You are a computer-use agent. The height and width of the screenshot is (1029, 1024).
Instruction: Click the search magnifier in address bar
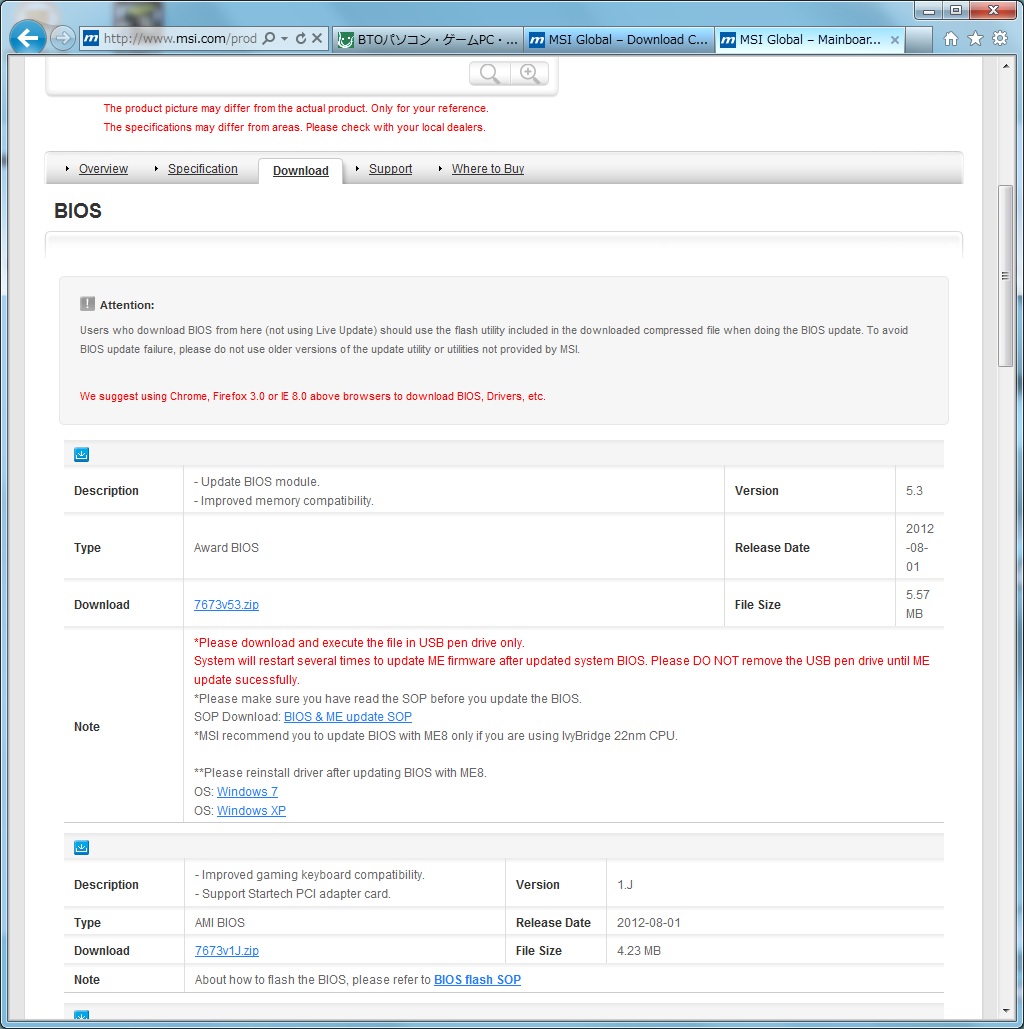(268, 39)
